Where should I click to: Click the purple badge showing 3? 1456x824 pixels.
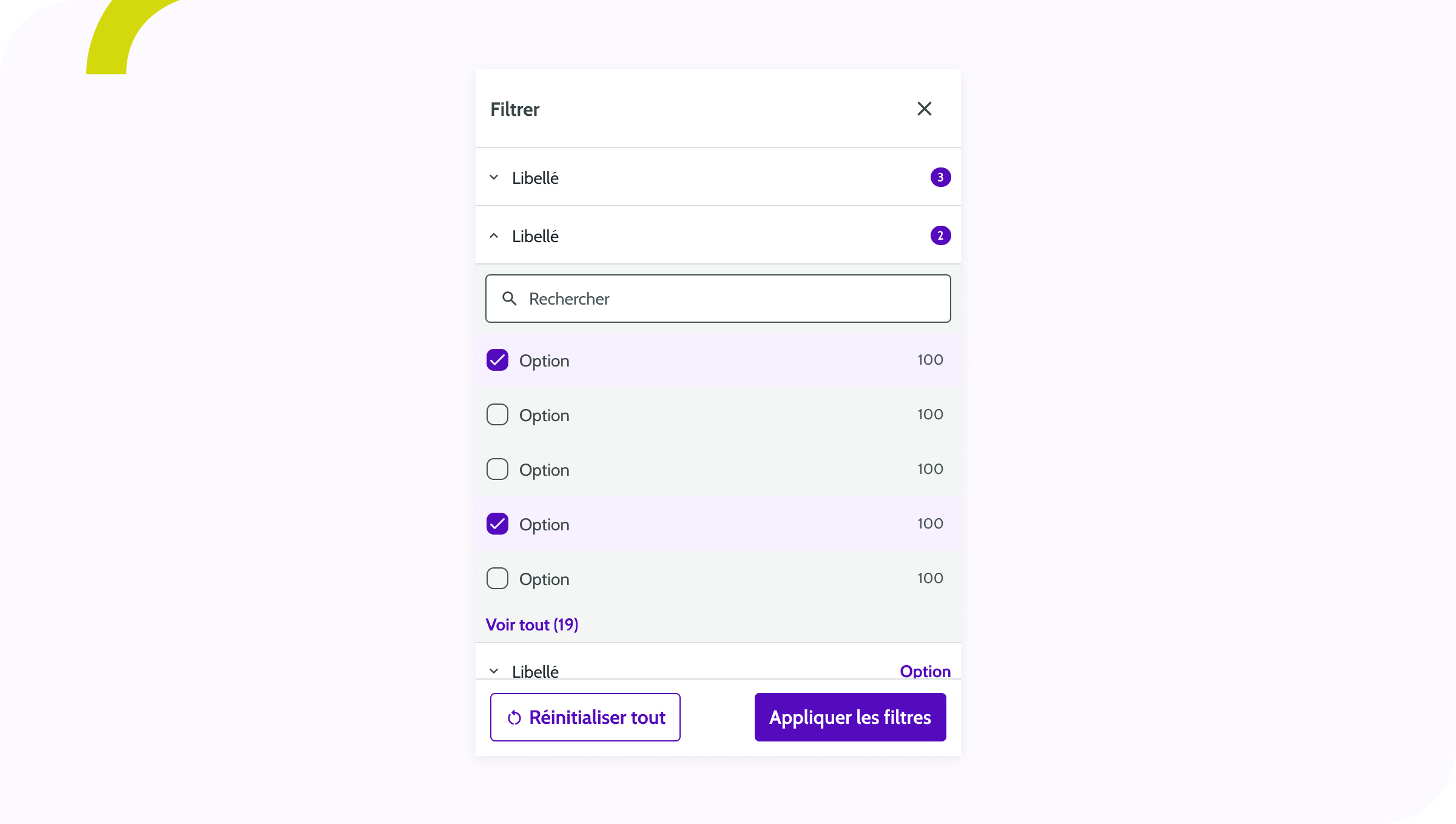pyautogui.click(x=940, y=177)
